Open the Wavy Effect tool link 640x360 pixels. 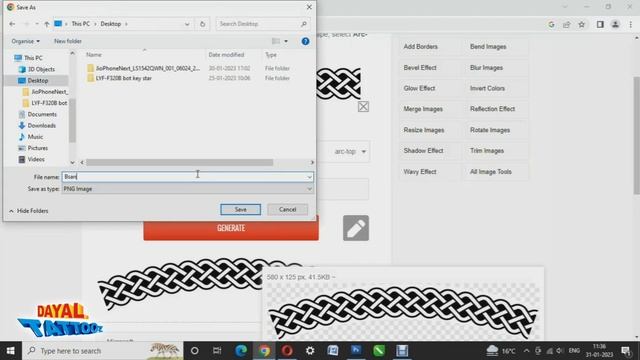[x=420, y=172]
